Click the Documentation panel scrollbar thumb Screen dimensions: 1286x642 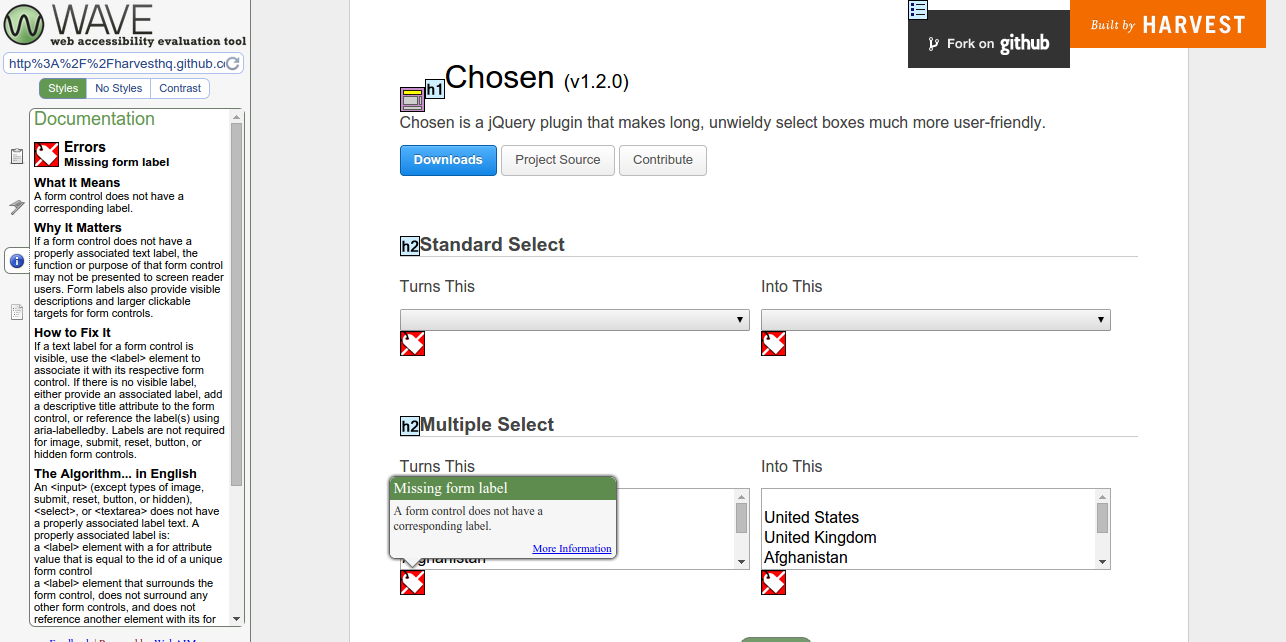[x=237, y=303]
